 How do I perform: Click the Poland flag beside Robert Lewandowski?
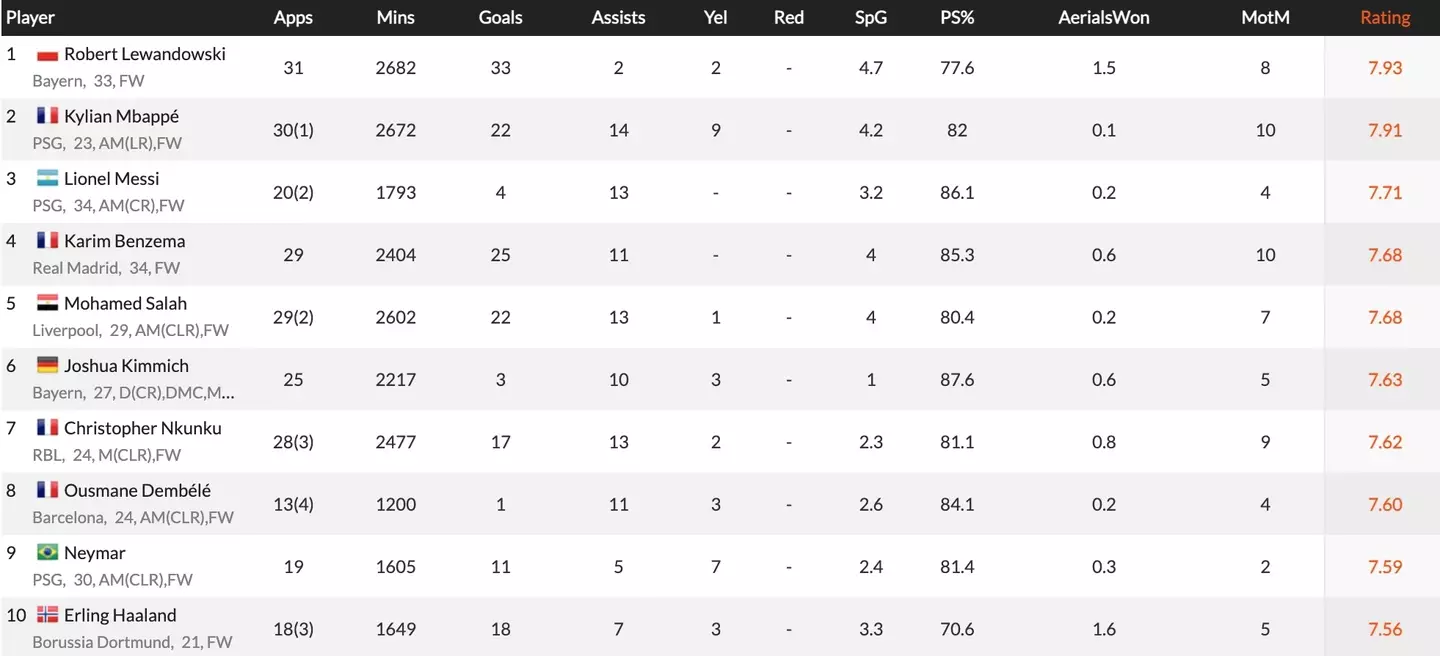pyautogui.click(x=47, y=54)
